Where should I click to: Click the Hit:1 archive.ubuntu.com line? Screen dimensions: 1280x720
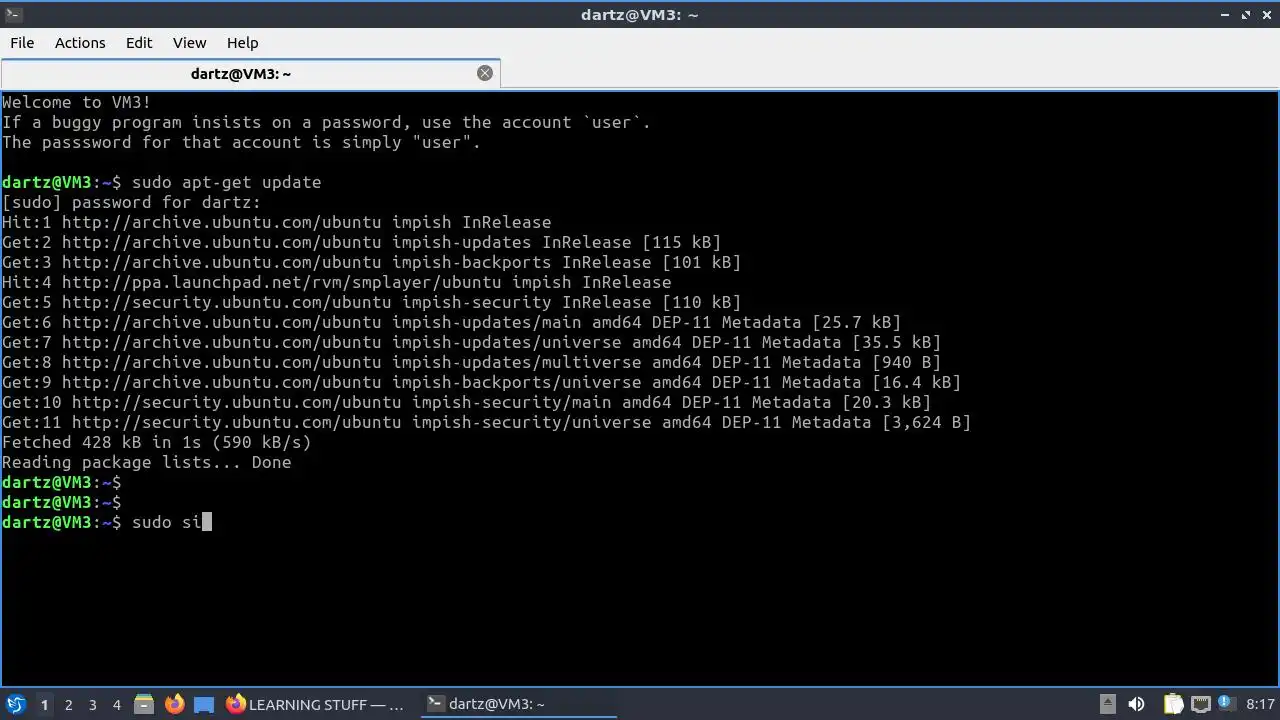(x=276, y=222)
